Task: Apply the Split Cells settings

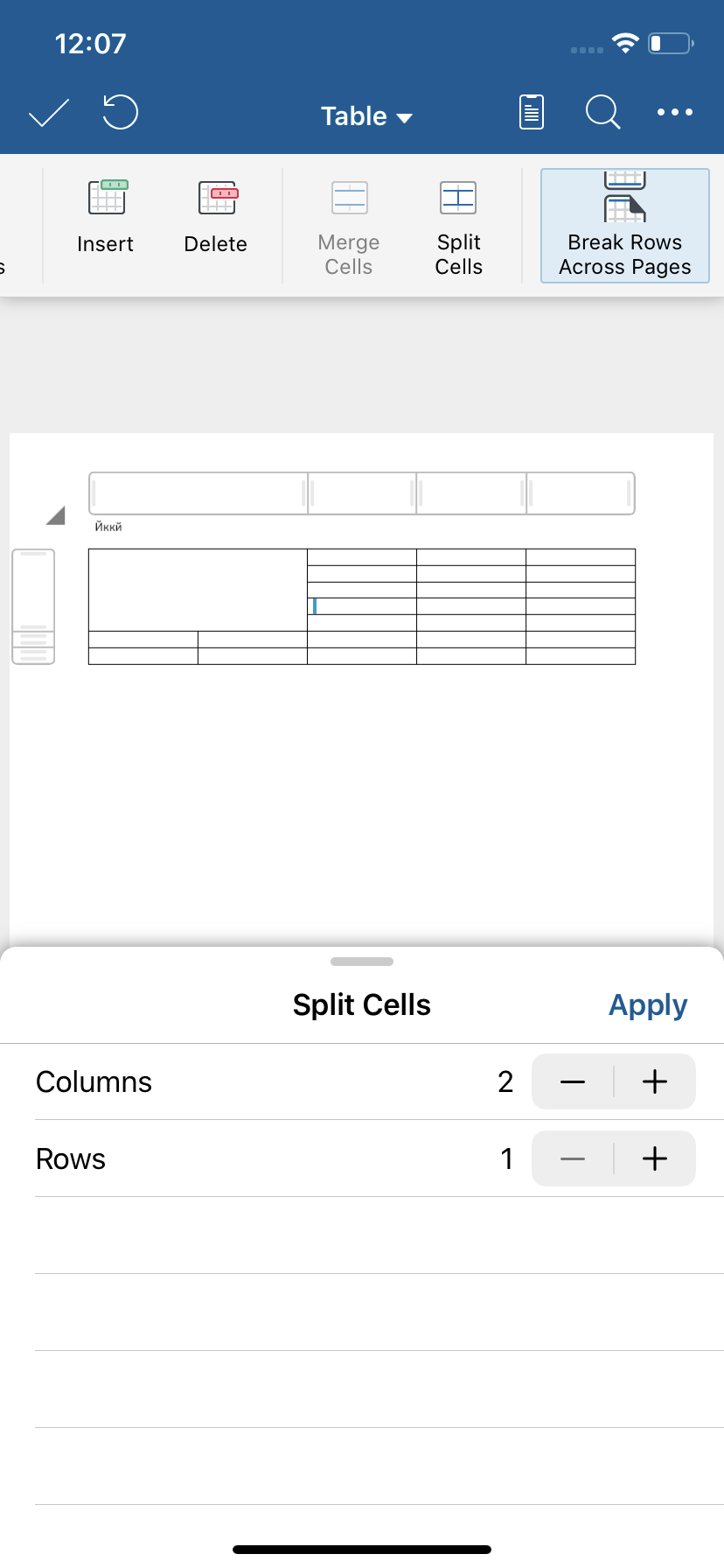Action: pos(648,1004)
